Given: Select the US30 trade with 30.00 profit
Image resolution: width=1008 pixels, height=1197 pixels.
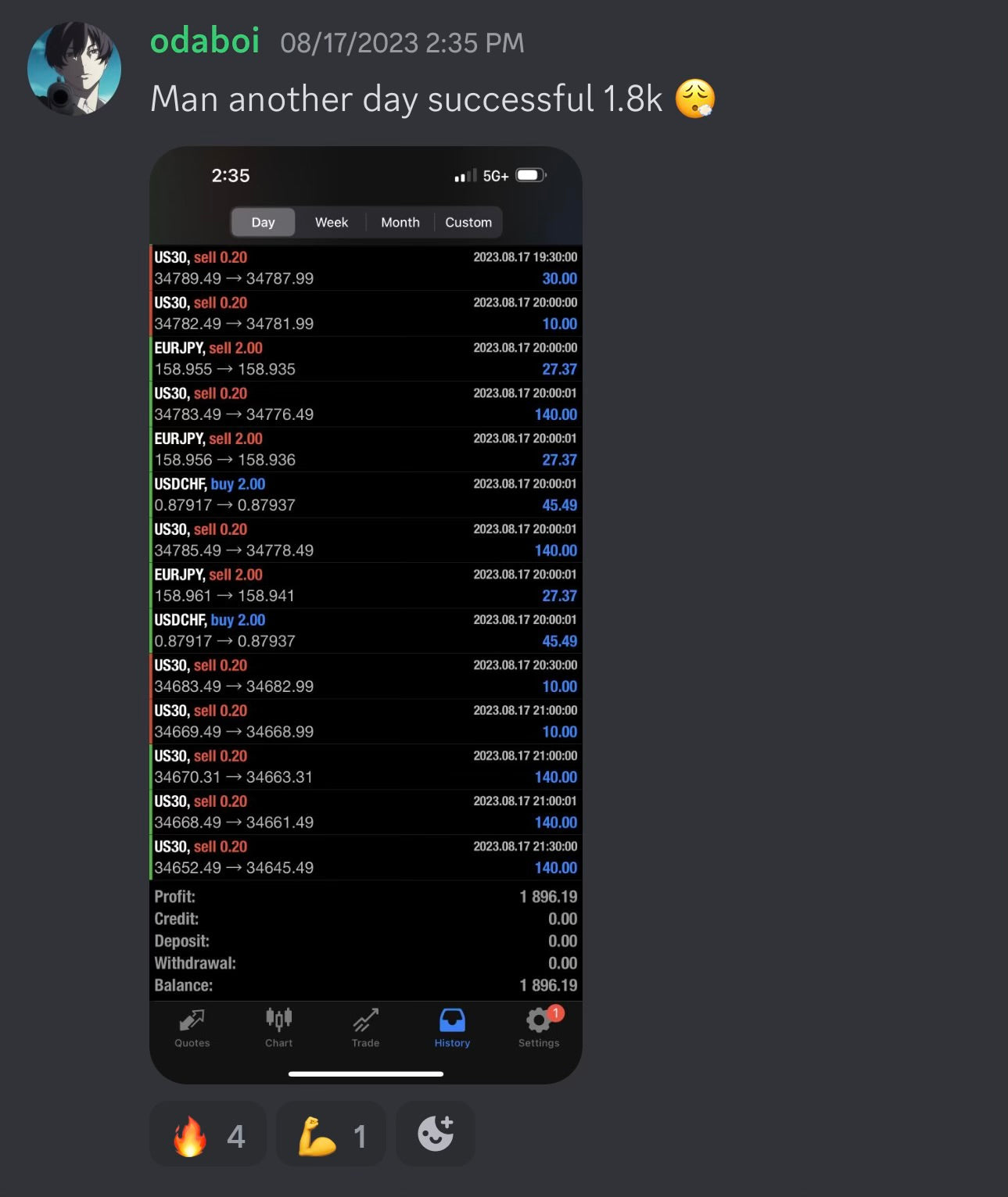Looking at the screenshot, I should click(x=366, y=268).
